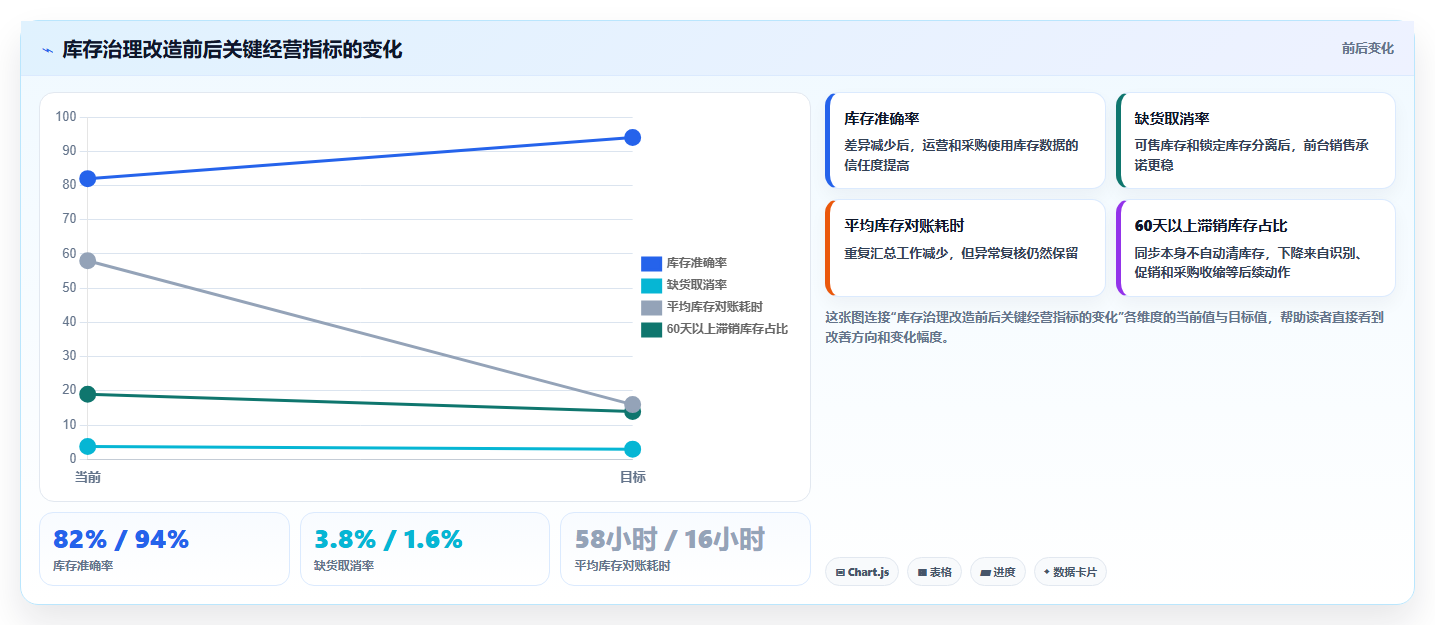The image size is (1435, 625).
Task: Click the lightning icon beside the title
Action: 47,50
